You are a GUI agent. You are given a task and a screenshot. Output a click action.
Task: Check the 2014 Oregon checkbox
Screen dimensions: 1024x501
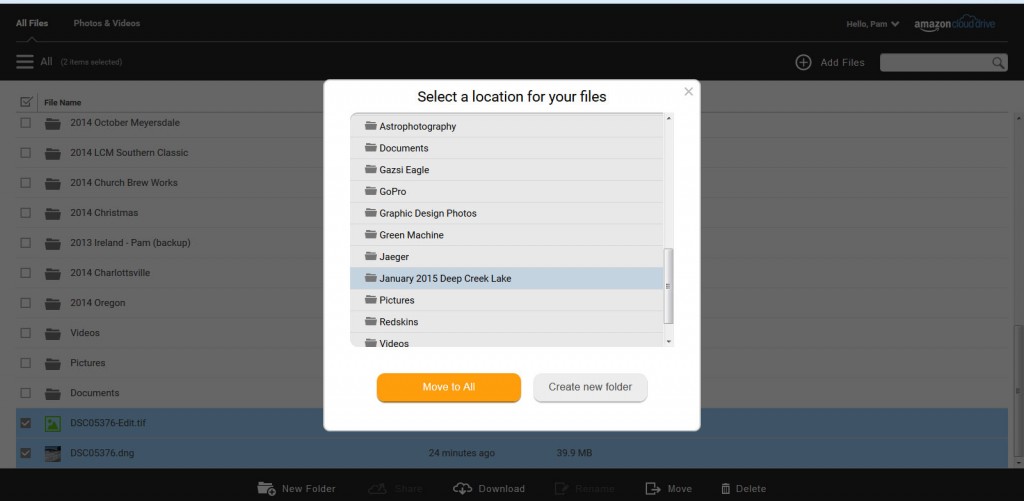coord(25,303)
